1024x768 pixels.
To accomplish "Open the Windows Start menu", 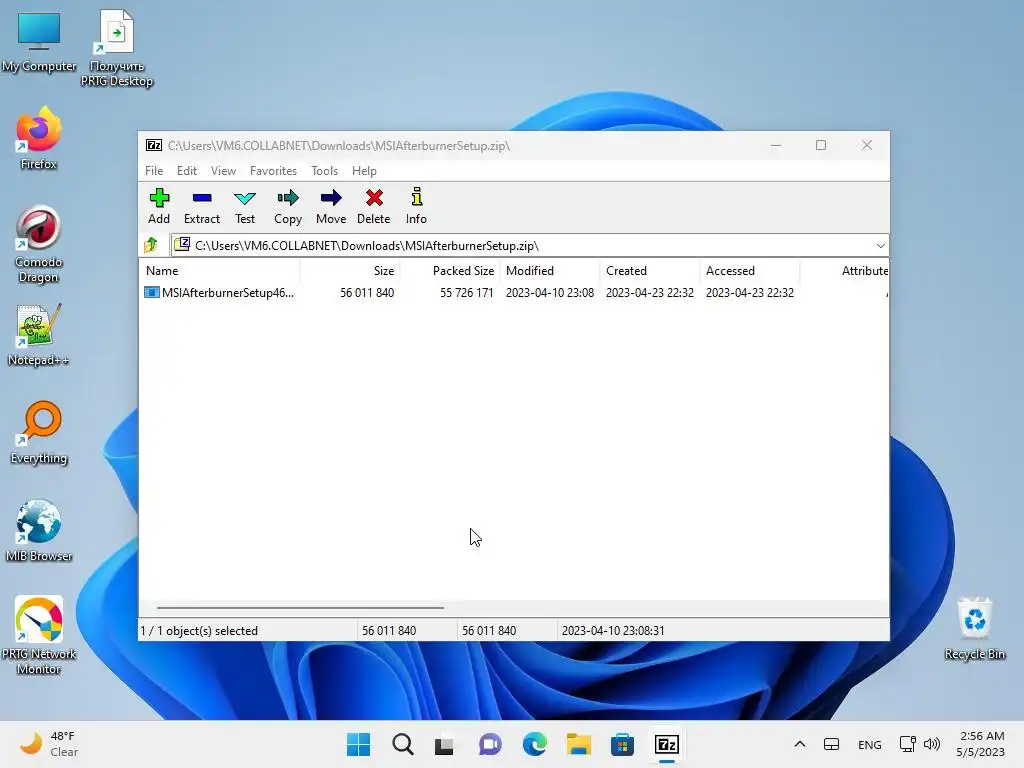I will (x=358, y=744).
